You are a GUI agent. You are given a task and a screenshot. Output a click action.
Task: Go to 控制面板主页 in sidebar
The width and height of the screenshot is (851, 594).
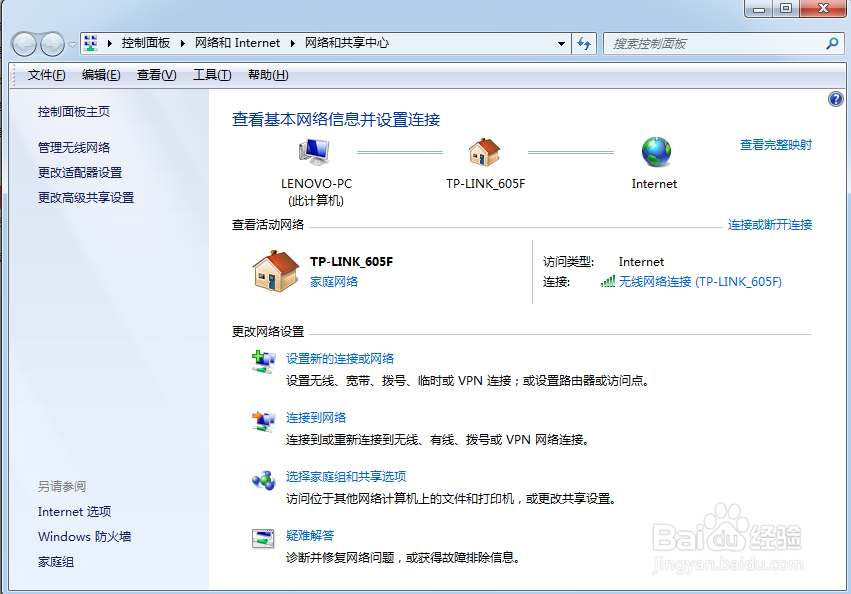pos(74,112)
